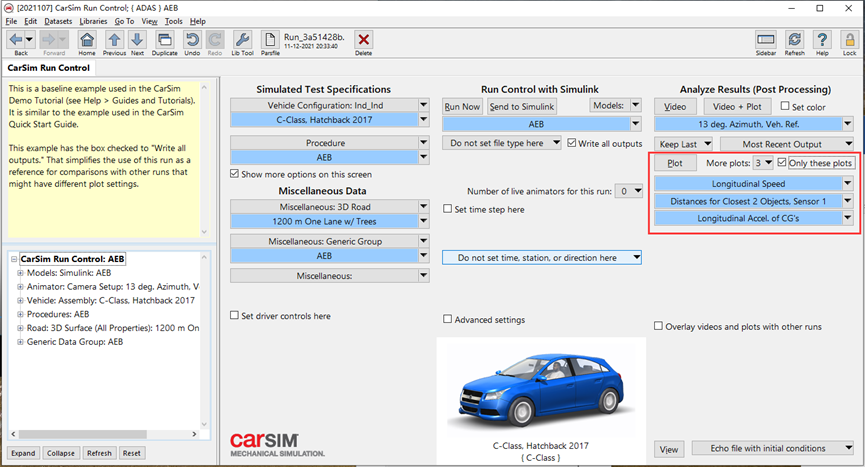The image size is (865, 467).
Task: Open Do not set time, station dropdown
Action: point(542,257)
